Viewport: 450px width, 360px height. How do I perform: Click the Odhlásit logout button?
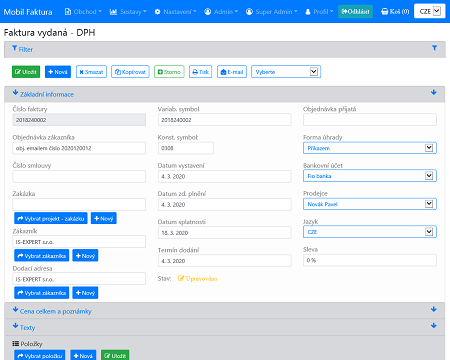pos(355,12)
